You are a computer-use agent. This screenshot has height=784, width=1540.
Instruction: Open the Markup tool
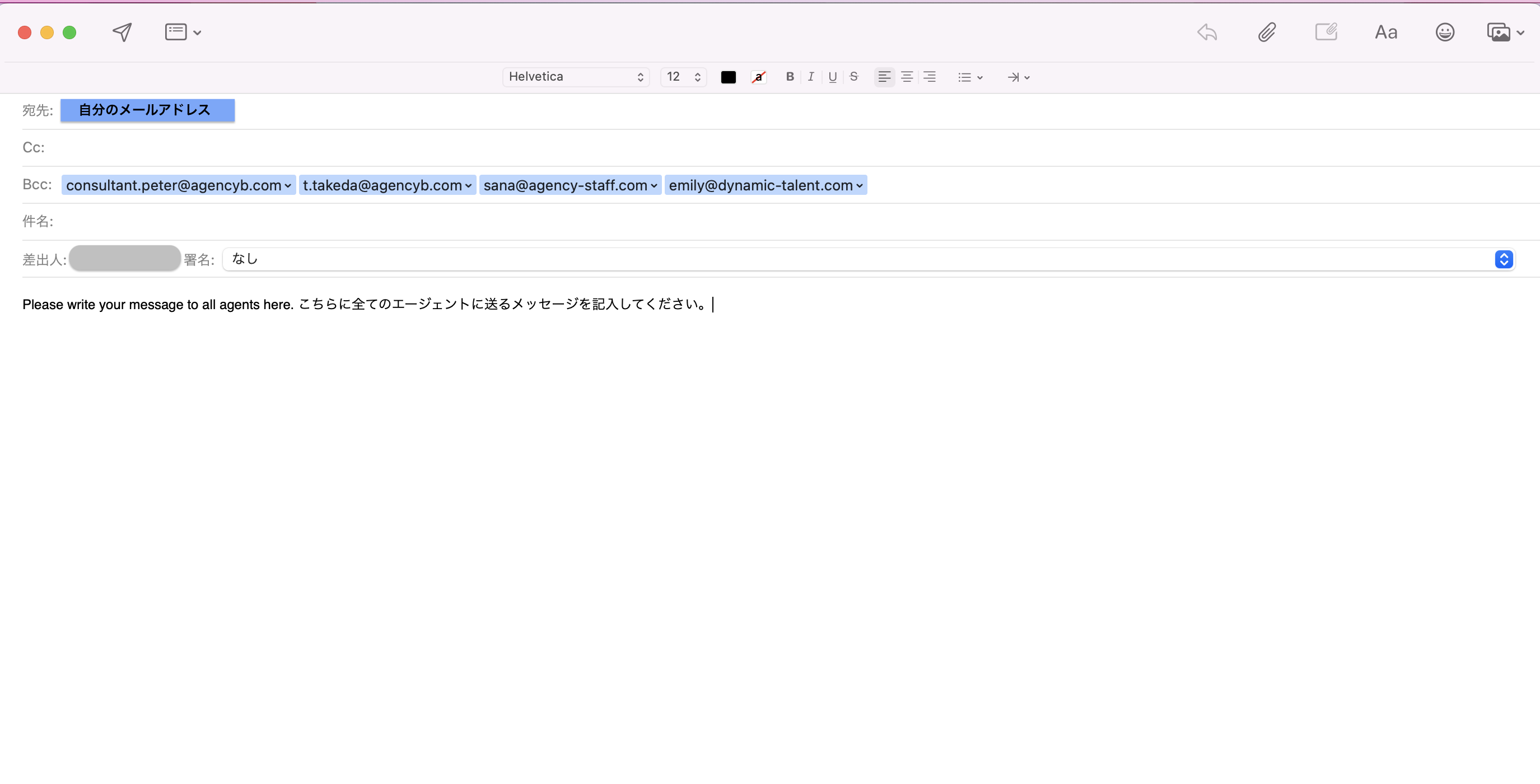click(1327, 32)
